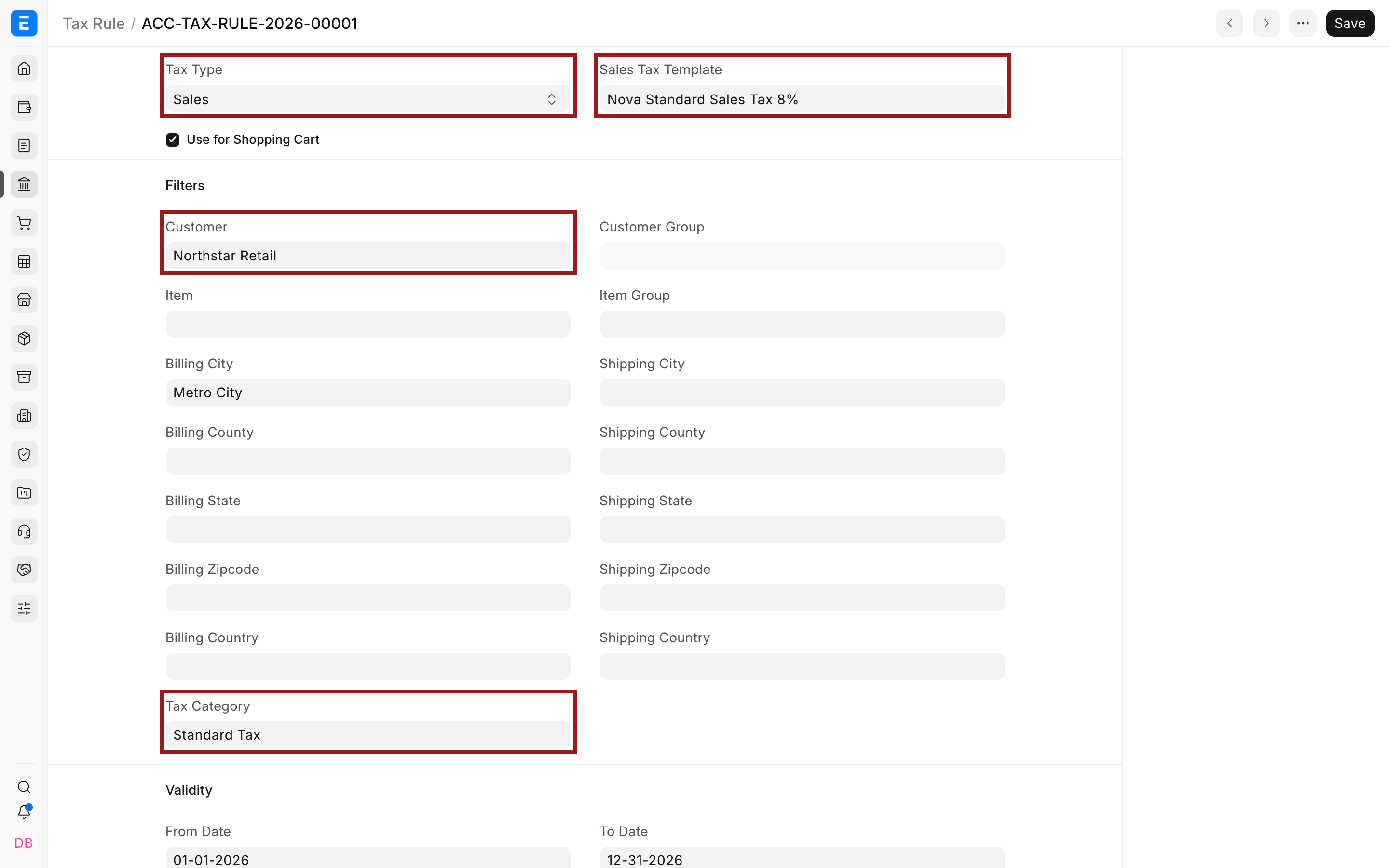Expand the Tax Type Sales dropdown
This screenshot has height=868, width=1389.
click(x=368, y=99)
